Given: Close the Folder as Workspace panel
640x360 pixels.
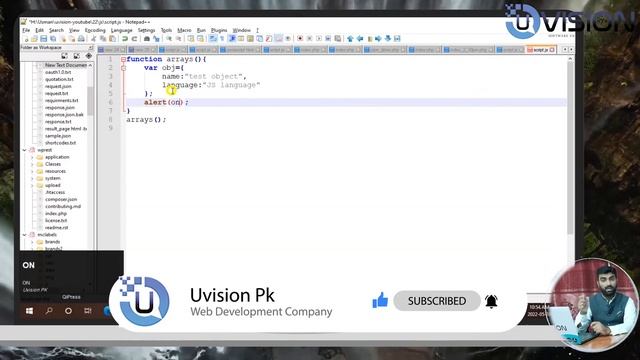Looking at the screenshot, I should tap(91, 47).
